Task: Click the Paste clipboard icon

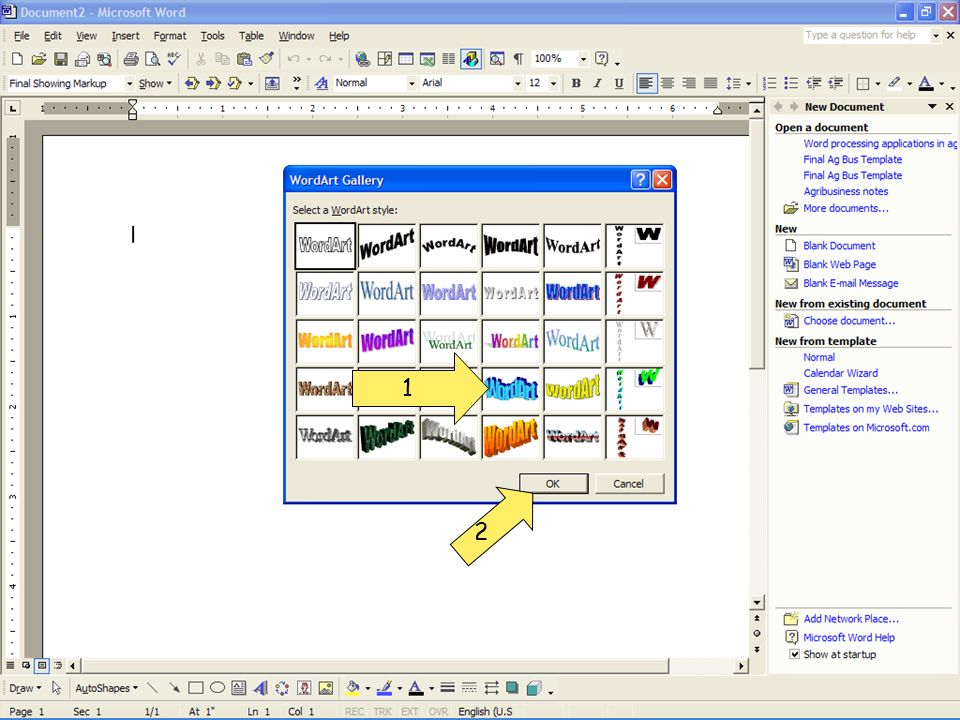Action: pos(244,59)
